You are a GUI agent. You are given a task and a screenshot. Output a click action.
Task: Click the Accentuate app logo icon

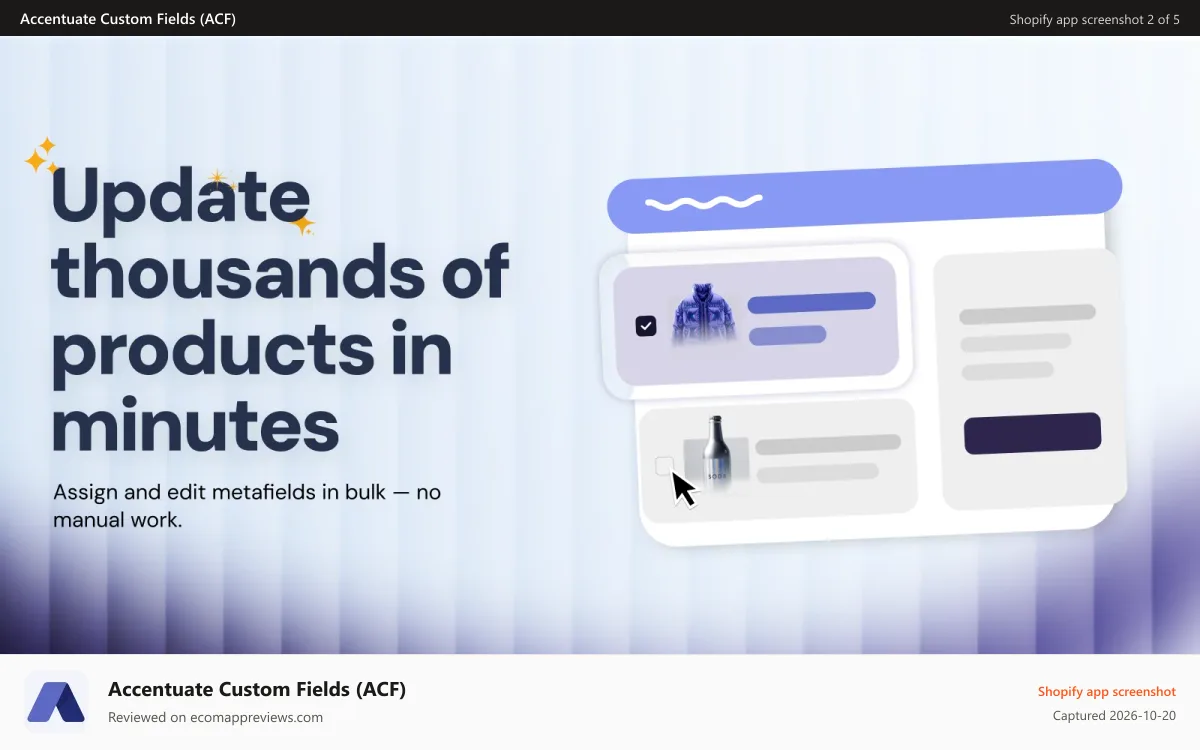coord(57,702)
